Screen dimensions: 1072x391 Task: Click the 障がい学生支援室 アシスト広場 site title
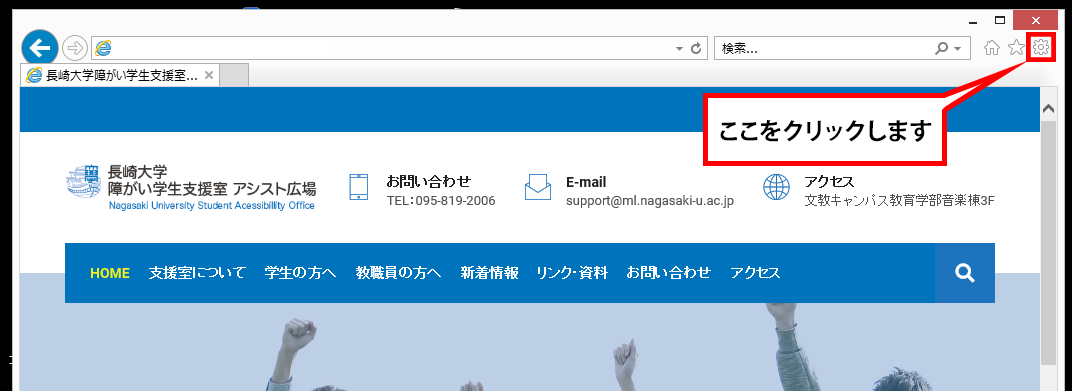(x=212, y=189)
